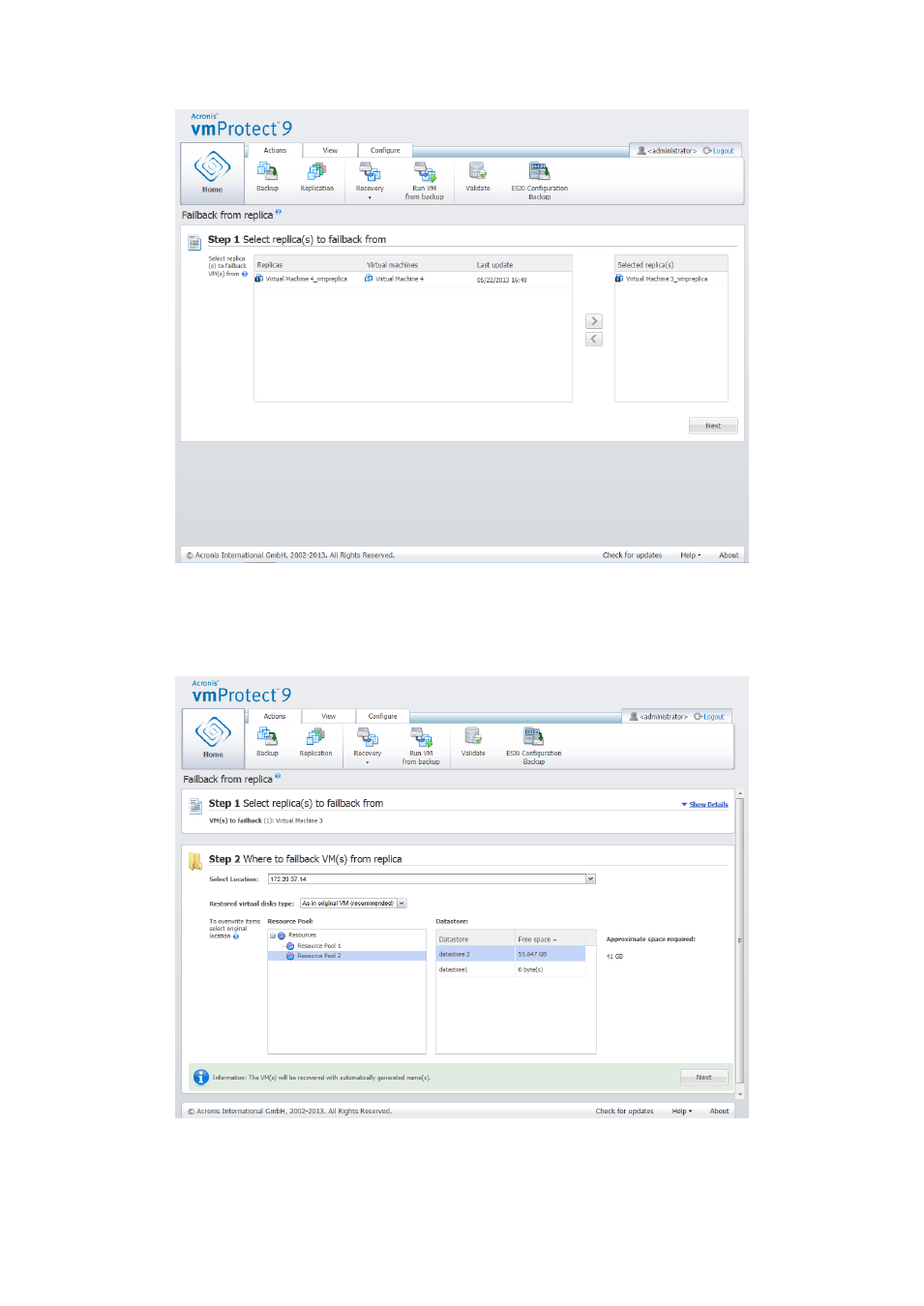The width and height of the screenshot is (924, 1306).
Task: Click Step 1 document icon in upper screenshot
Action: pyautogui.click(x=194, y=242)
